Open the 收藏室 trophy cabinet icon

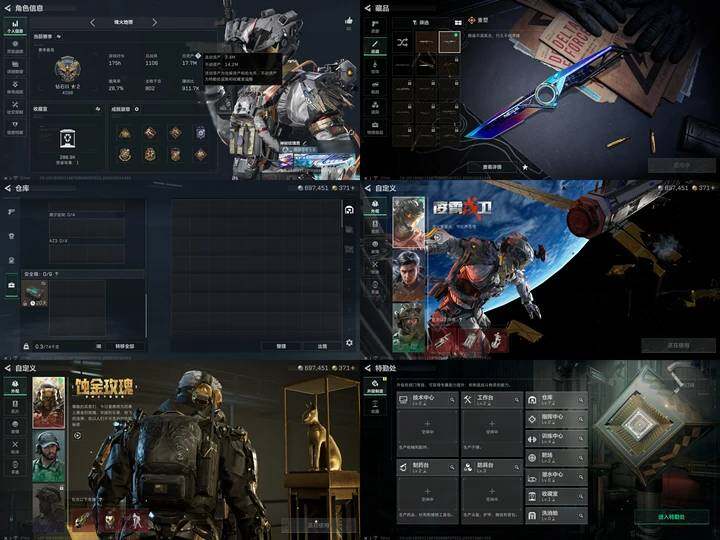68,139
